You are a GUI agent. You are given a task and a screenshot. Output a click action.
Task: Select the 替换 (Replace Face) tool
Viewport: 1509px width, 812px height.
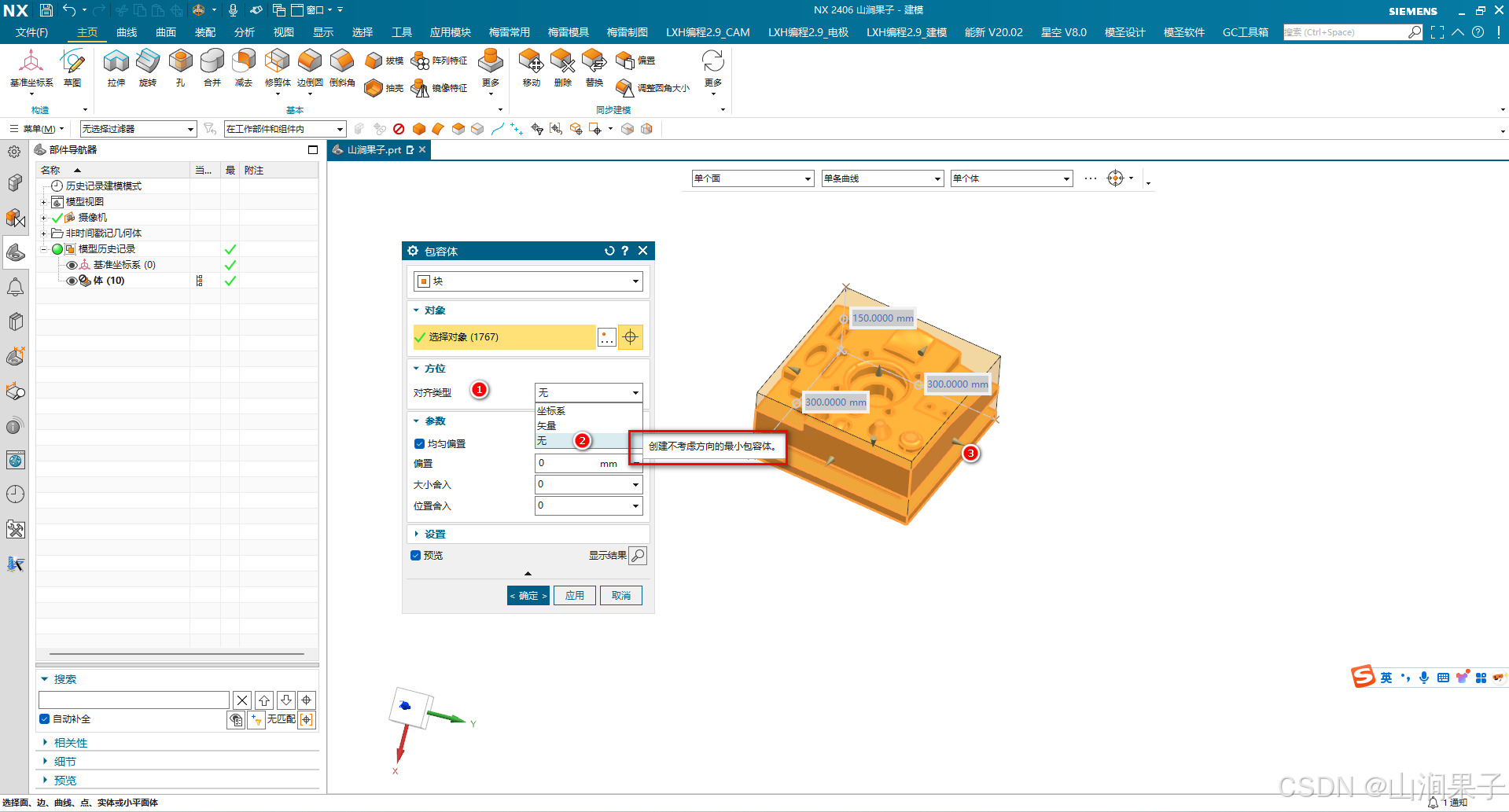coord(594,68)
